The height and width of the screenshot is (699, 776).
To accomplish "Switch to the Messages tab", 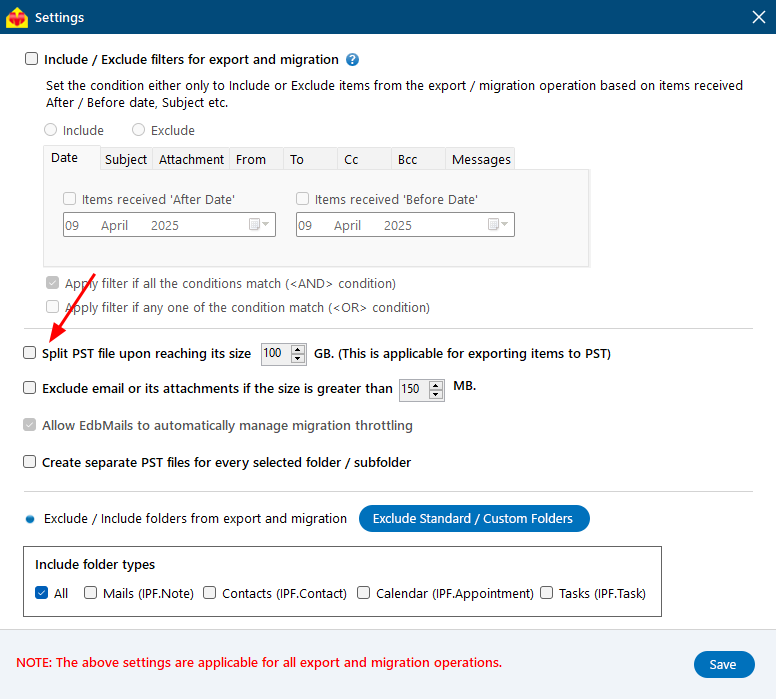I will coord(481,159).
